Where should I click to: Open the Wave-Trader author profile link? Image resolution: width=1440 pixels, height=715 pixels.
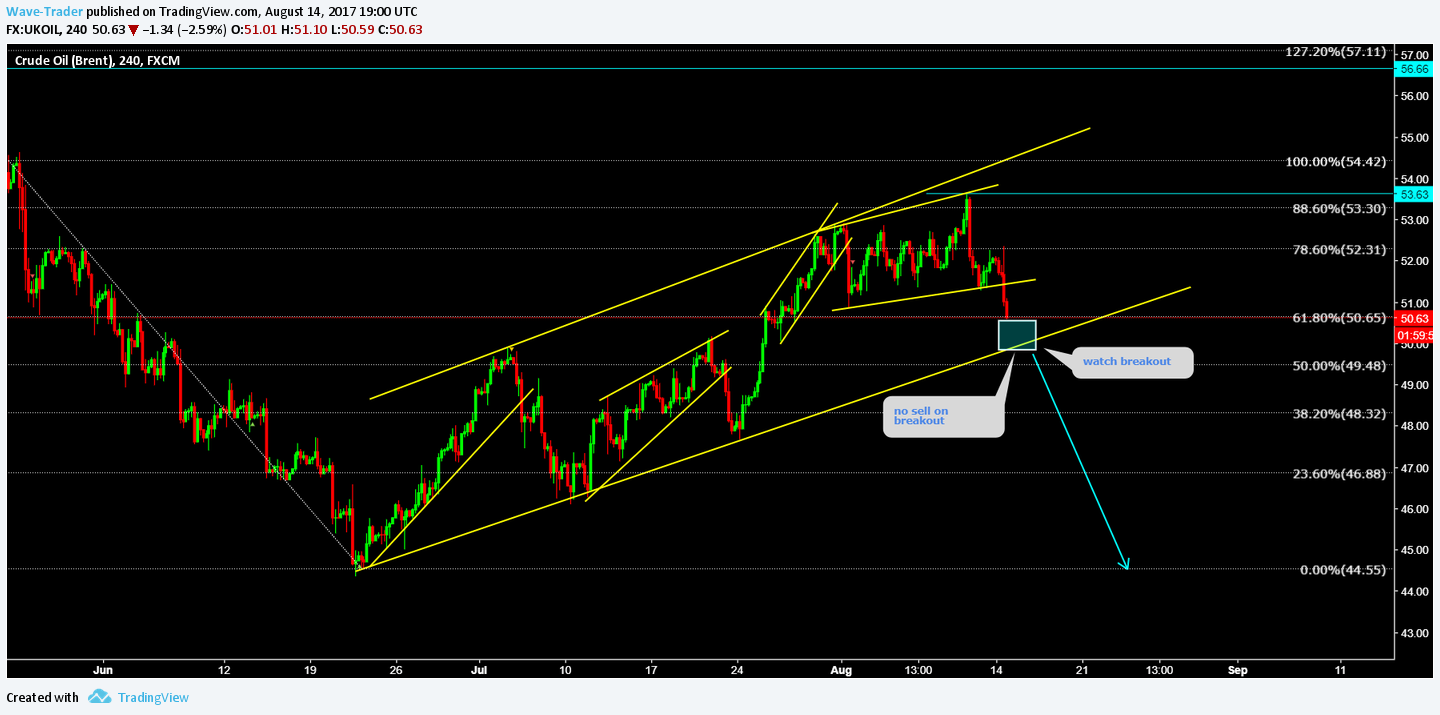coord(45,11)
